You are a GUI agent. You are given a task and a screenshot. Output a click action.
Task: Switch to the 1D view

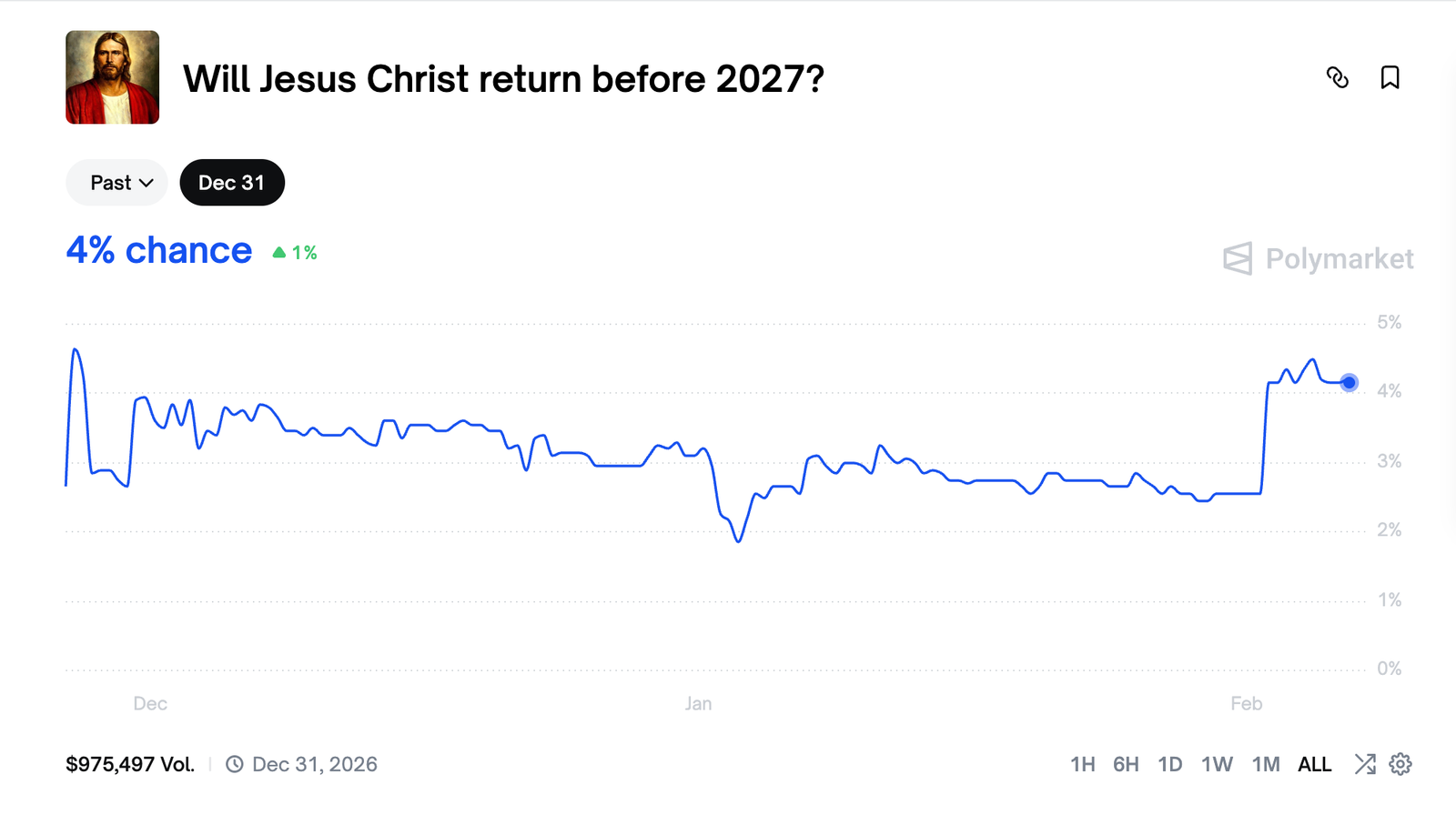point(1170,765)
